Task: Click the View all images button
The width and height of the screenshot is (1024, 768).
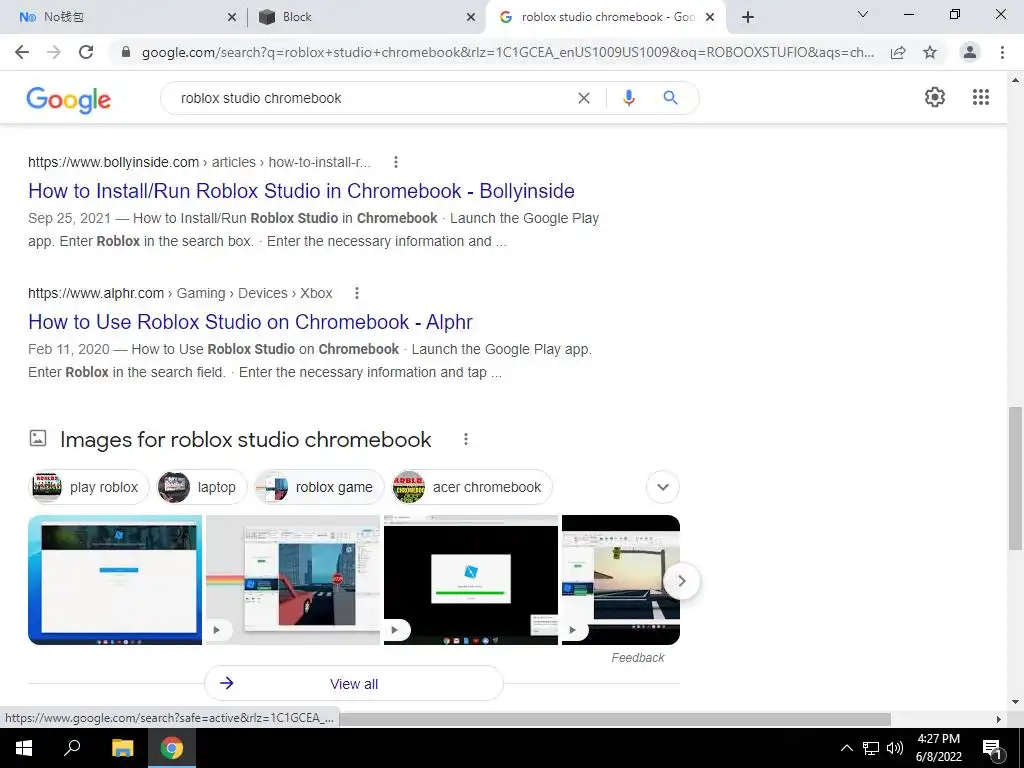Action: (354, 684)
